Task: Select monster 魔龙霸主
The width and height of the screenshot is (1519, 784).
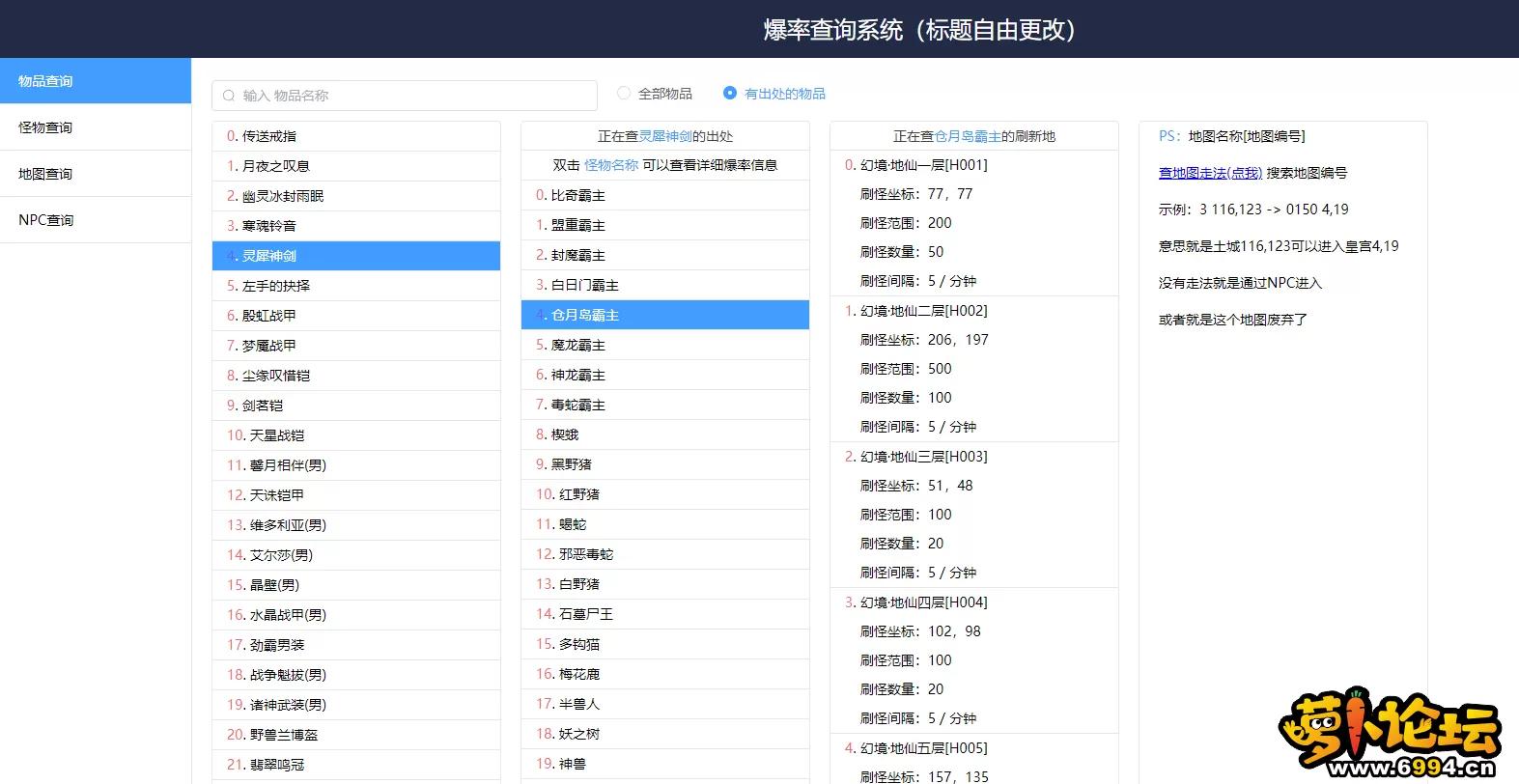Action: pos(665,345)
